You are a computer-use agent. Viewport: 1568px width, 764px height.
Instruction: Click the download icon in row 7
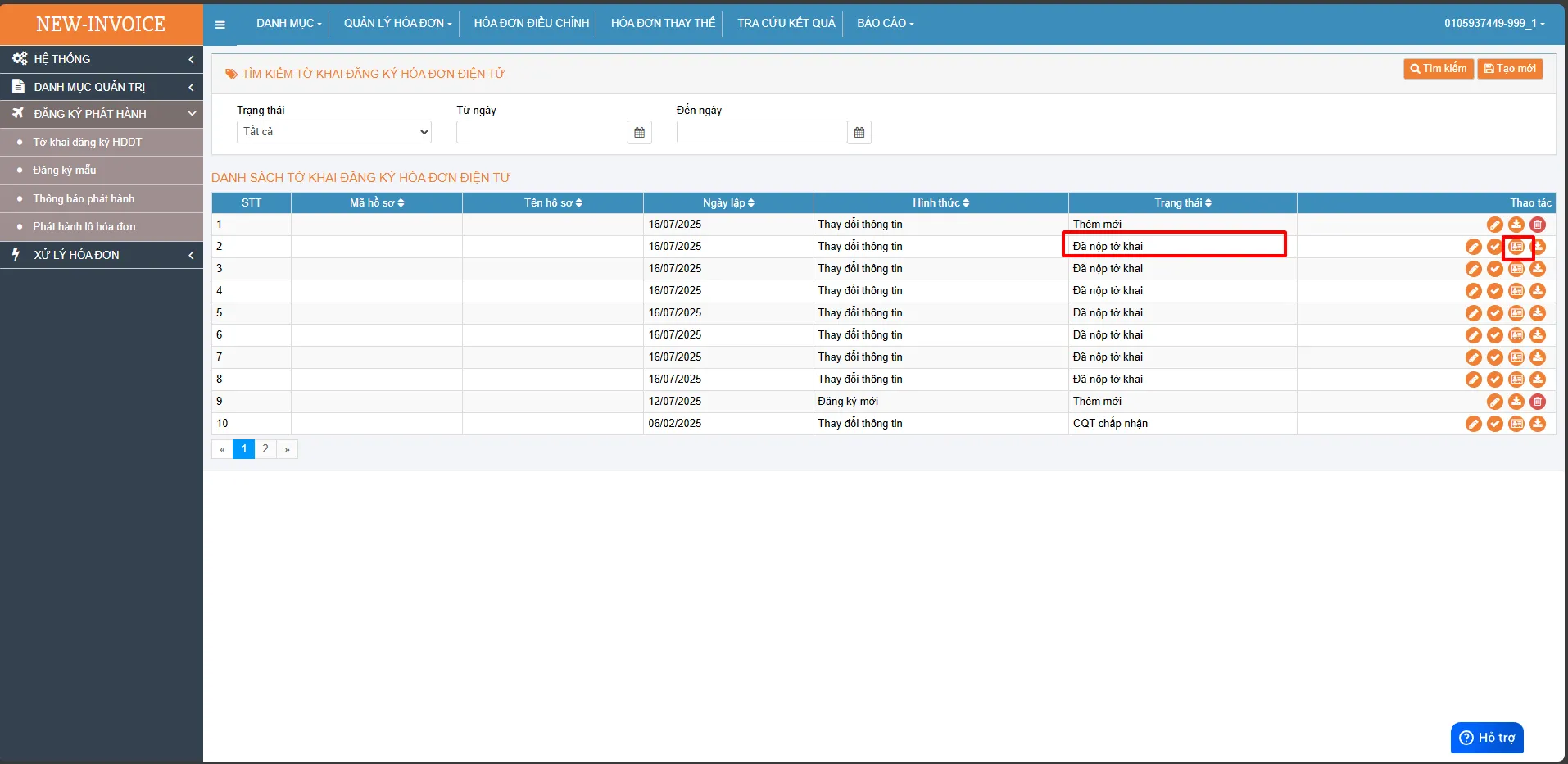1538,357
